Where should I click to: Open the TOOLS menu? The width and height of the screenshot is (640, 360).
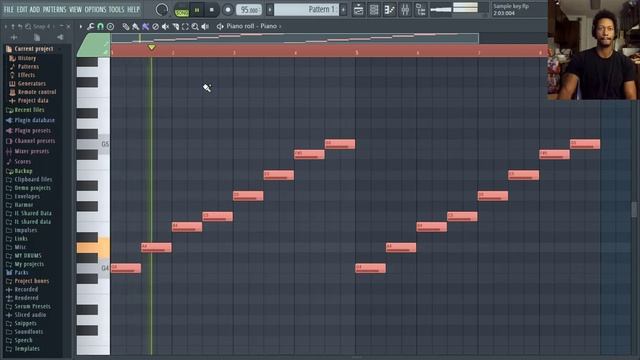point(116,9)
